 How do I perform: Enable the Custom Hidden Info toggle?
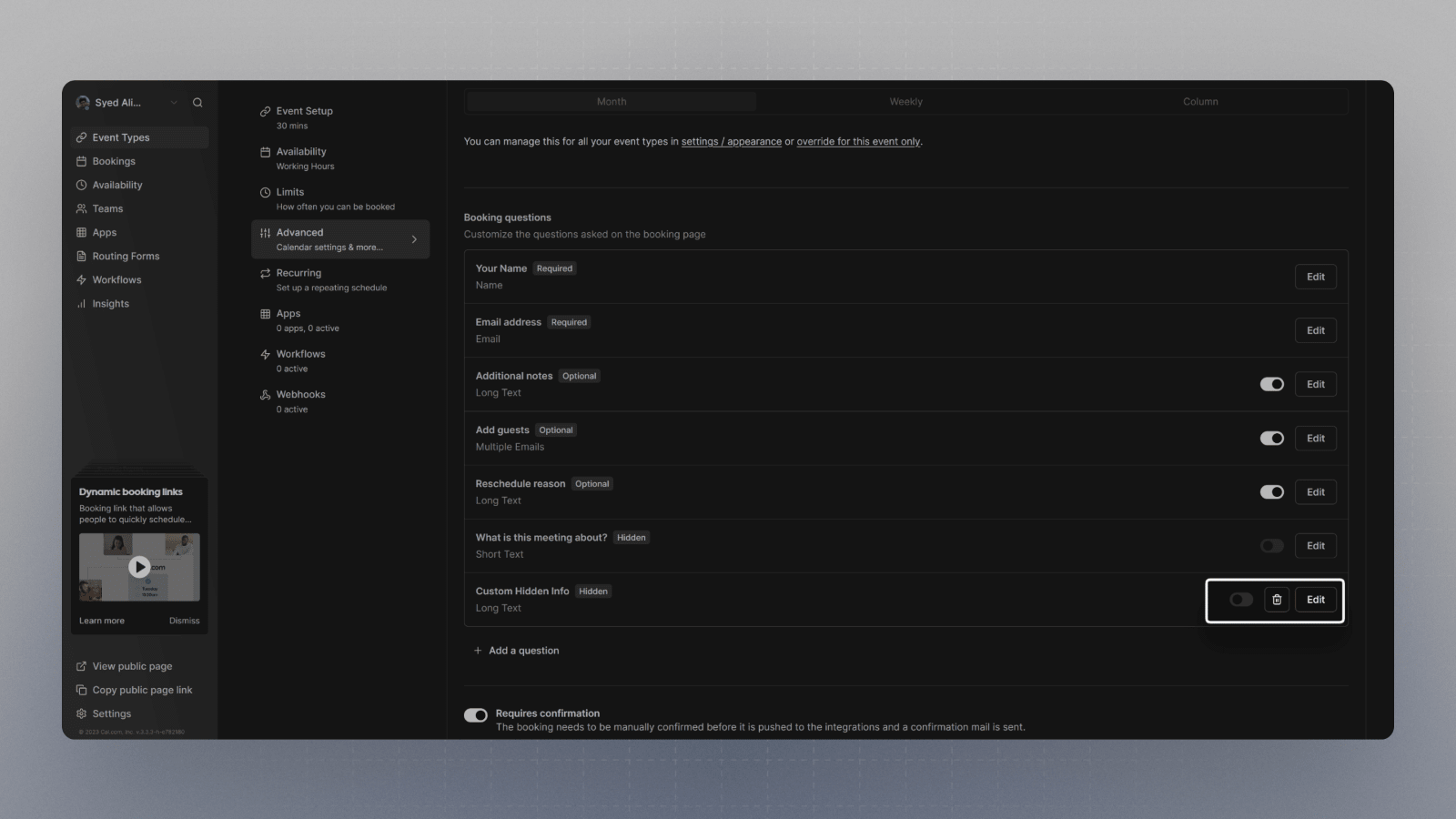coord(1241,600)
